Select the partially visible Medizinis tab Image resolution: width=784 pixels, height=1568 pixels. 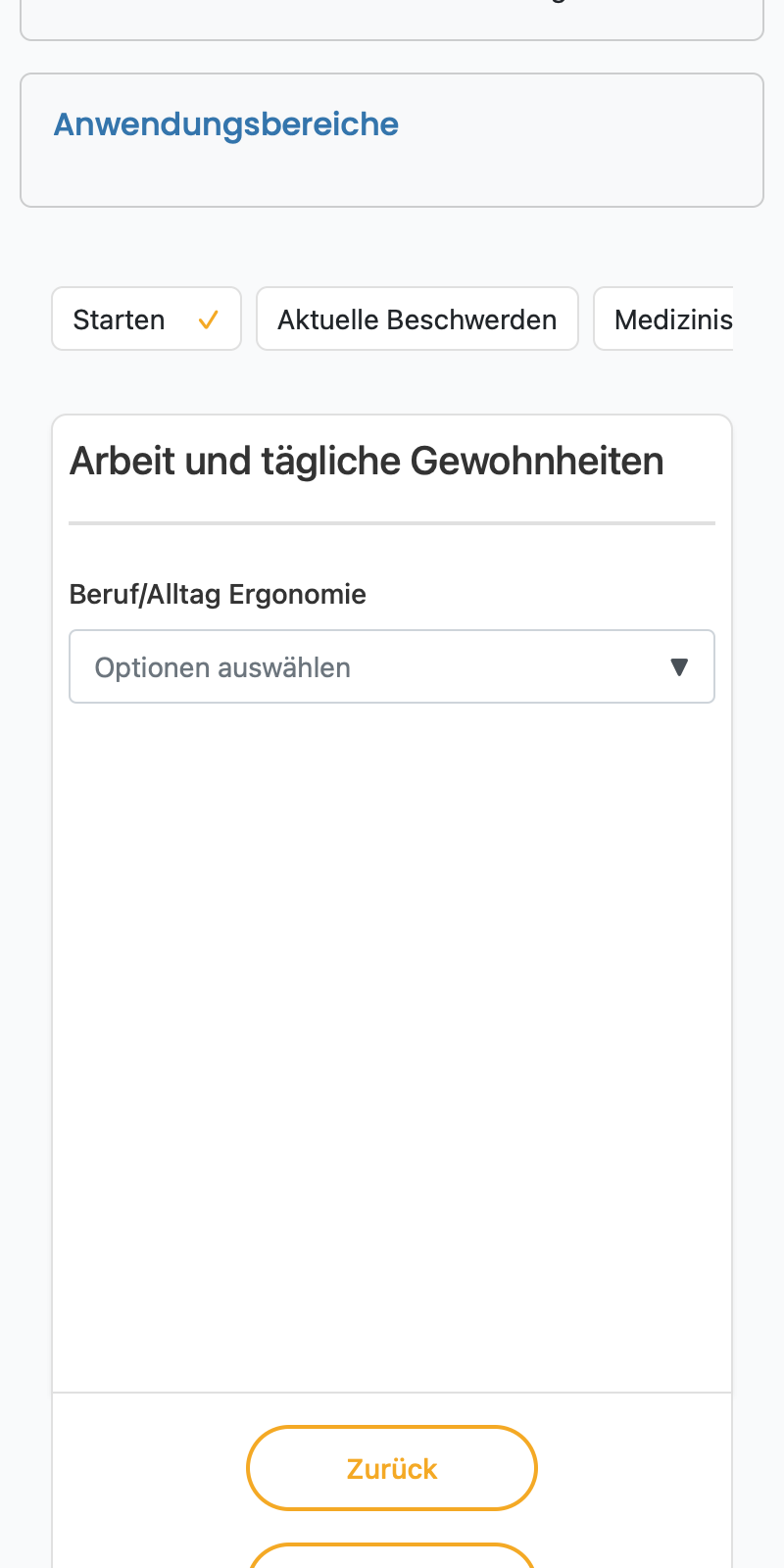[x=663, y=318]
